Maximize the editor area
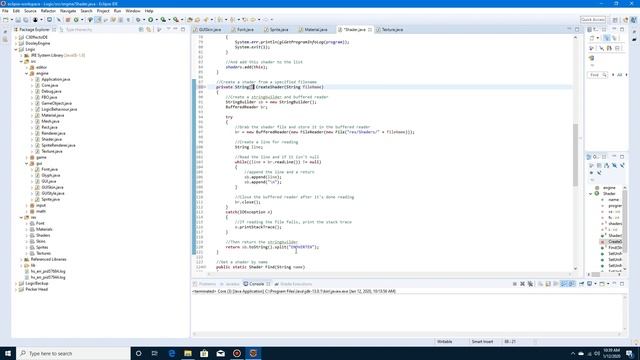 click(577, 29)
